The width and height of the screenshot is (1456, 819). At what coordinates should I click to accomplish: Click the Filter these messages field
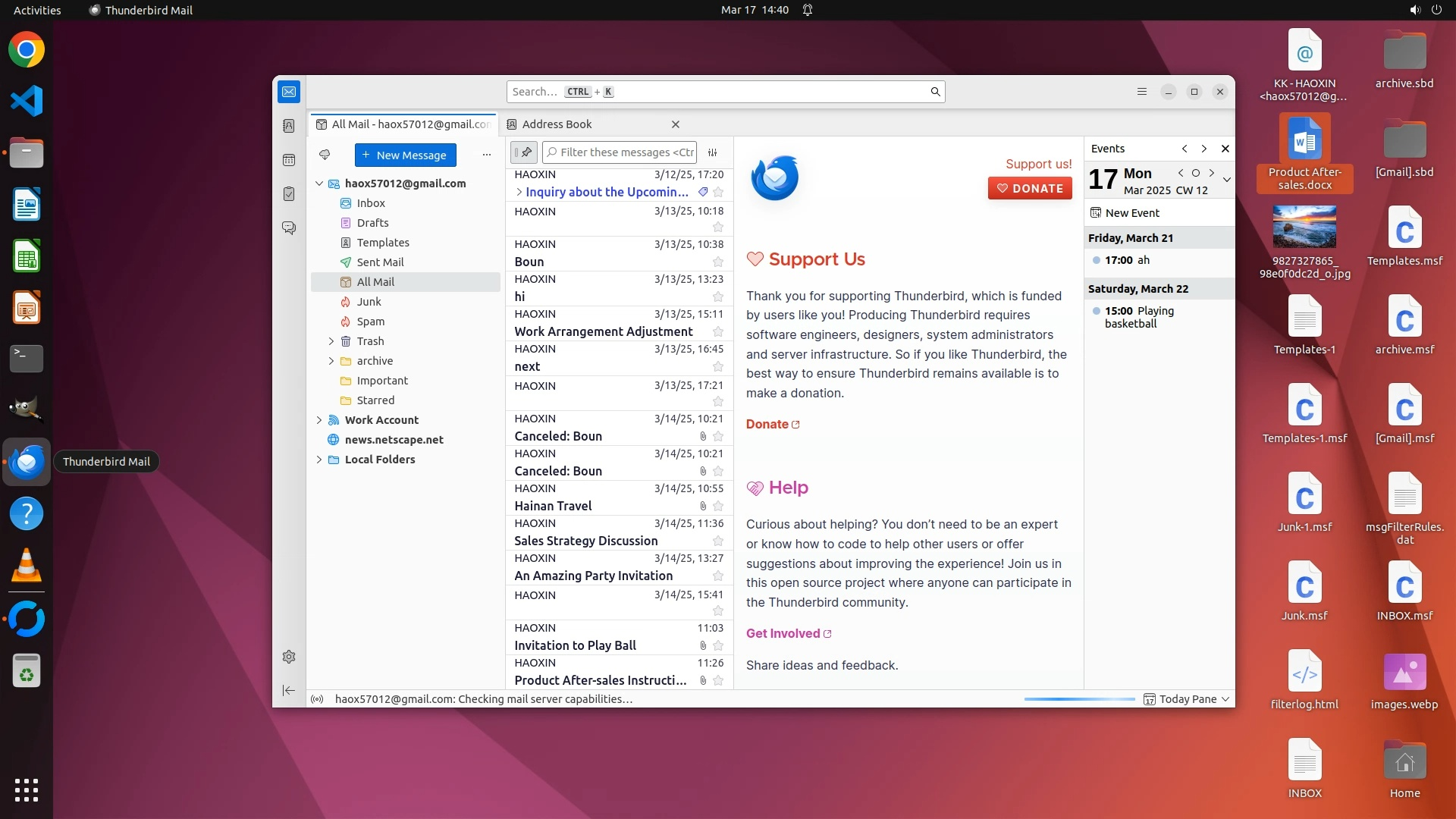click(x=626, y=152)
